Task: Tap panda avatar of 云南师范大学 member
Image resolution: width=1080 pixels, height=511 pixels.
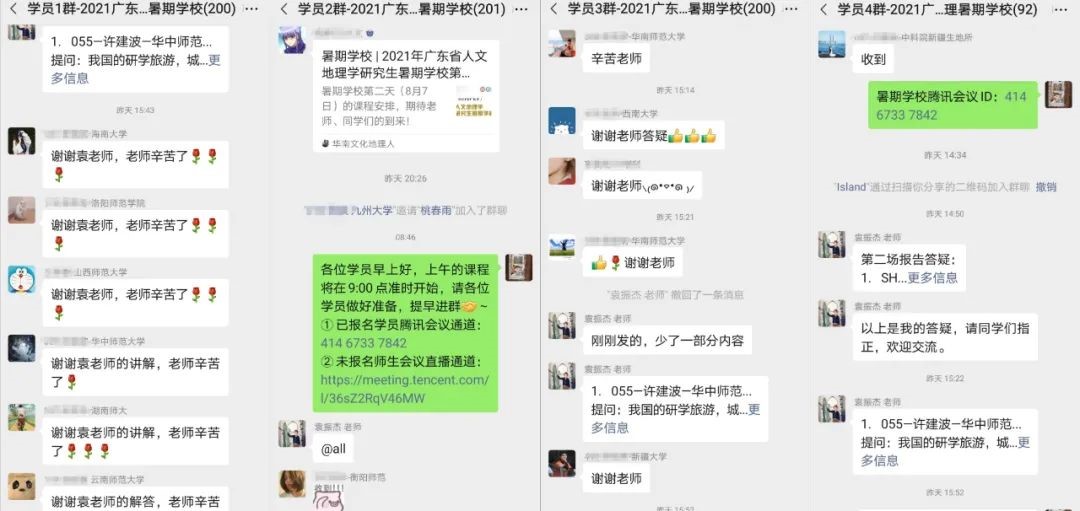Action: click(22, 486)
